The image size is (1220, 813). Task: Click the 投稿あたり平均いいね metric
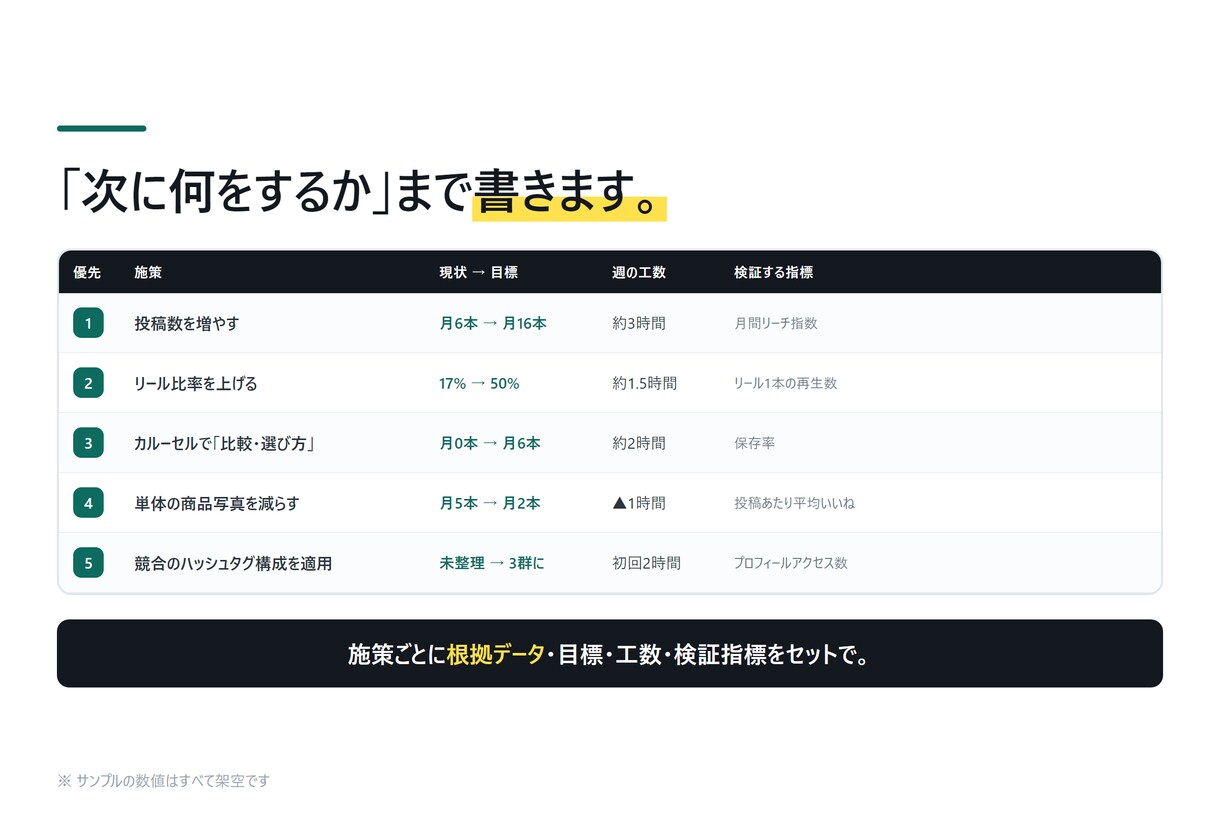tap(794, 503)
